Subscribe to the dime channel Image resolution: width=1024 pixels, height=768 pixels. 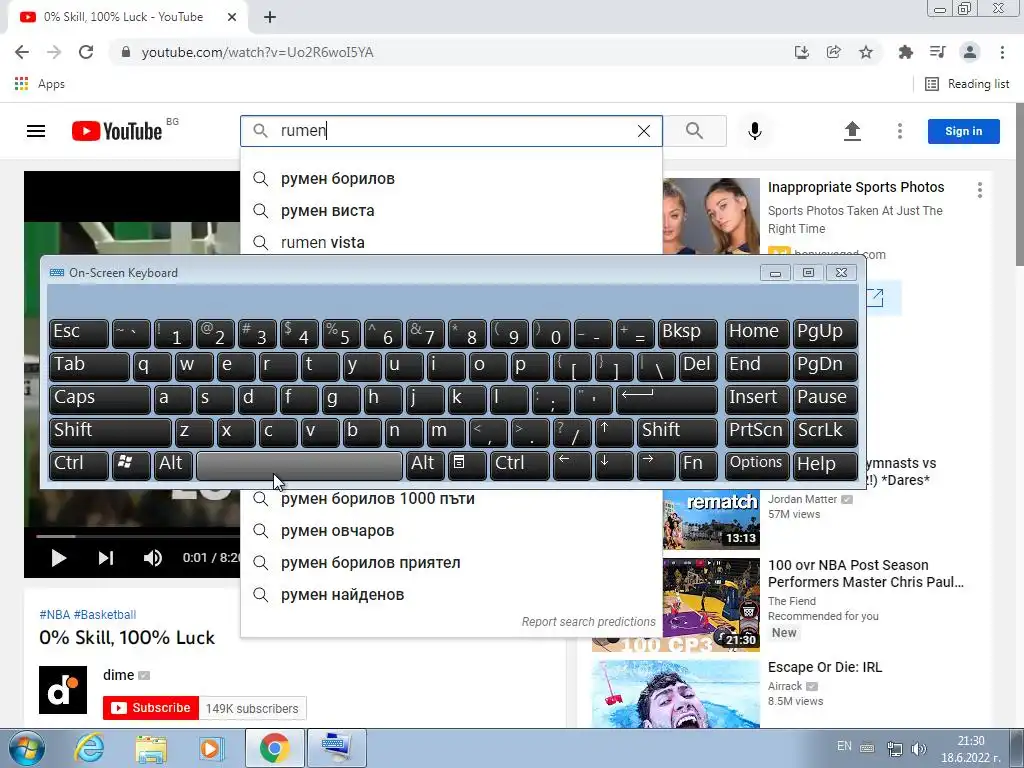click(151, 708)
